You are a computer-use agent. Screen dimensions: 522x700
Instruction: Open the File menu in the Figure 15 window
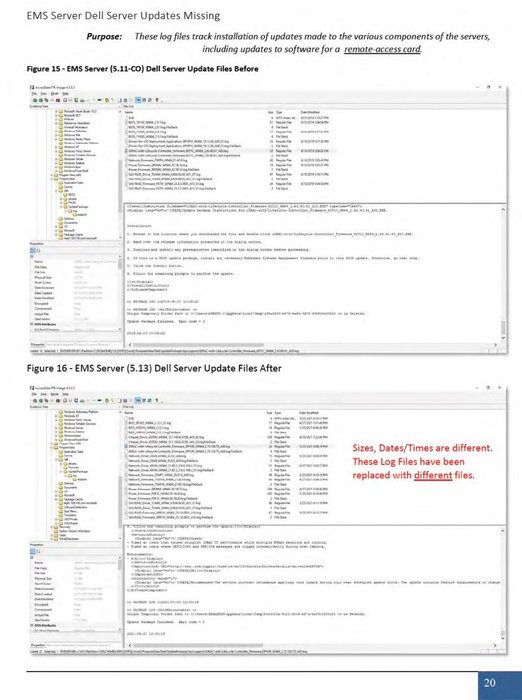coord(34,94)
